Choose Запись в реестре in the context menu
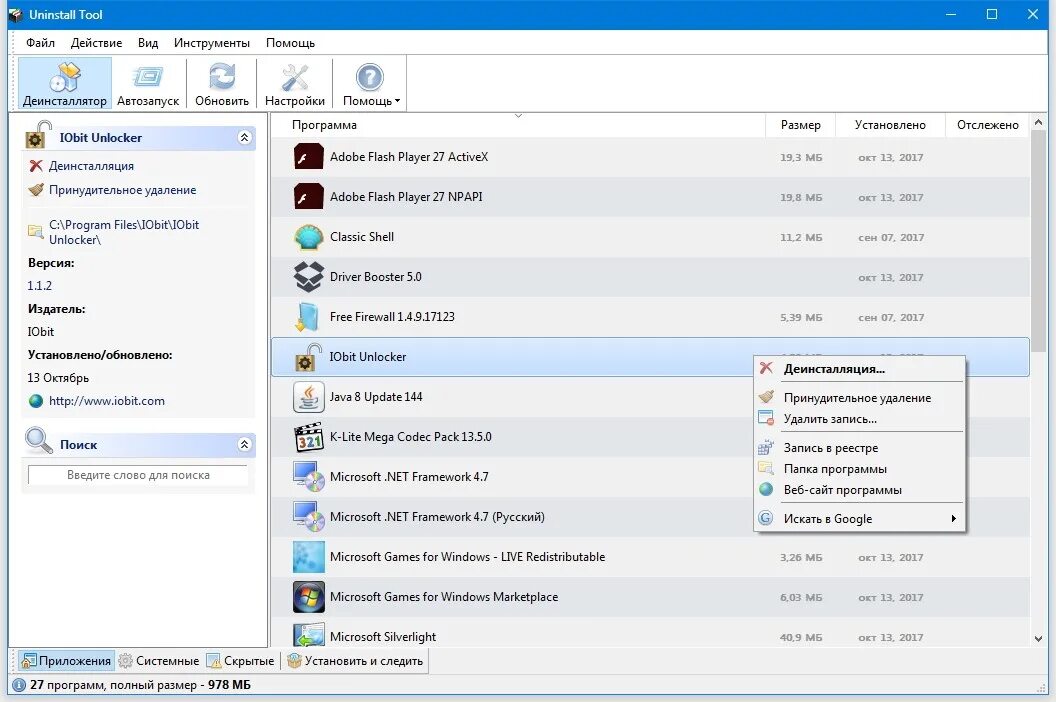This screenshot has height=702, width=1056. pos(859,448)
